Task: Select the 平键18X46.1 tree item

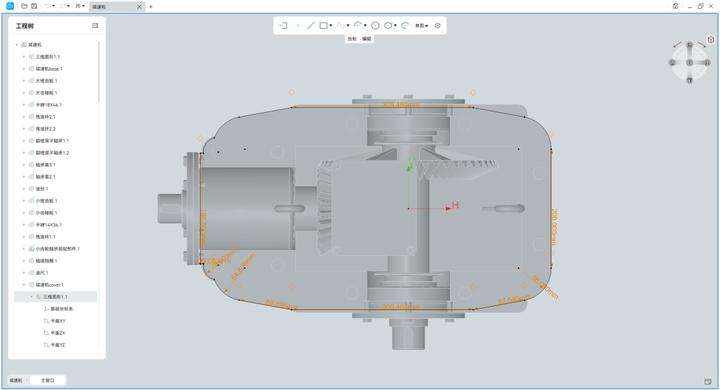Action: click(48, 105)
